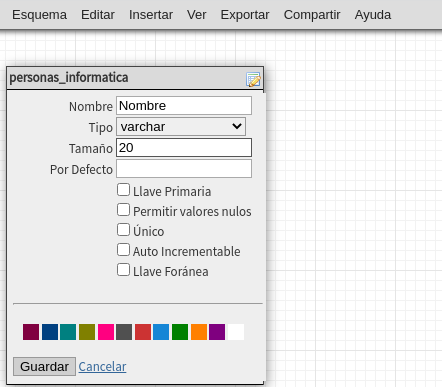Pick the hot pink color swatch
Screen dimensions: 442x387
point(106,332)
